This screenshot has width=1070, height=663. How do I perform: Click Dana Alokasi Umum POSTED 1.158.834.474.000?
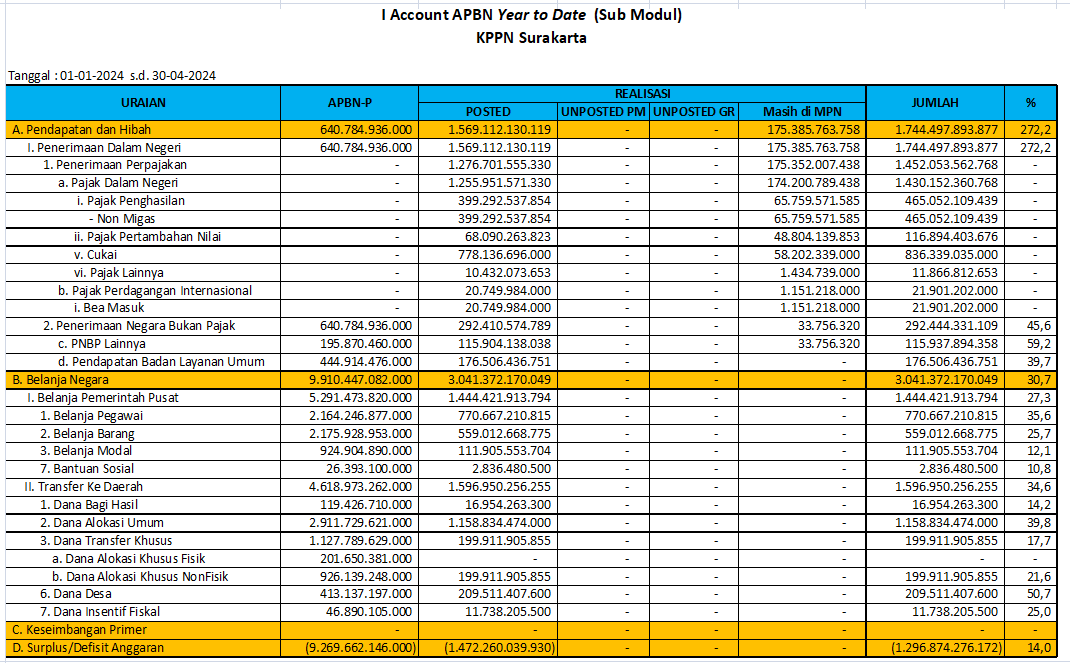pos(500,523)
